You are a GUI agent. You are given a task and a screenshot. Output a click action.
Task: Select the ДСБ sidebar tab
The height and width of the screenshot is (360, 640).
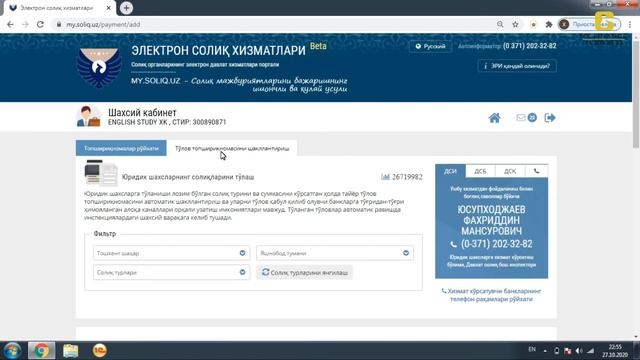(x=480, y=171)
